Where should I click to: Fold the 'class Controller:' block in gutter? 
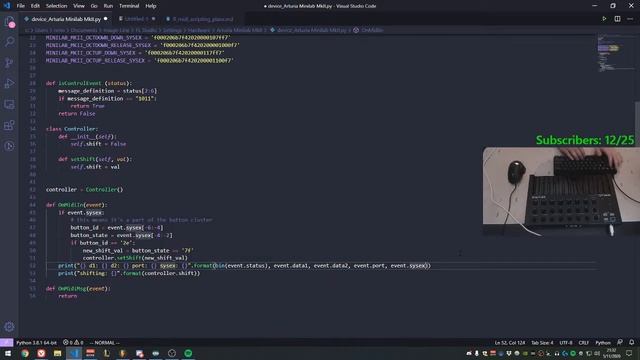pos(41,129)
